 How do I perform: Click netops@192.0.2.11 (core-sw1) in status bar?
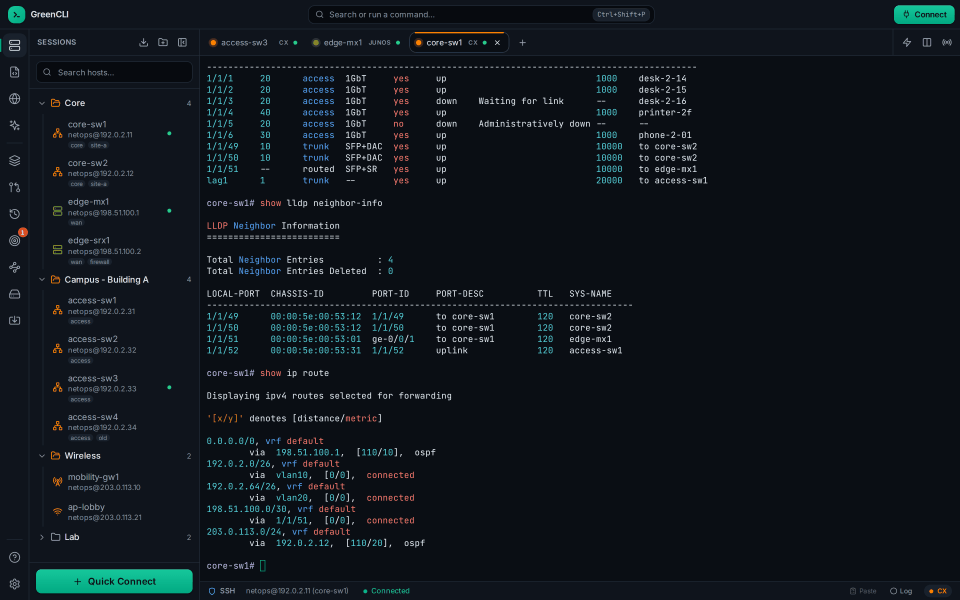(297, 591)
